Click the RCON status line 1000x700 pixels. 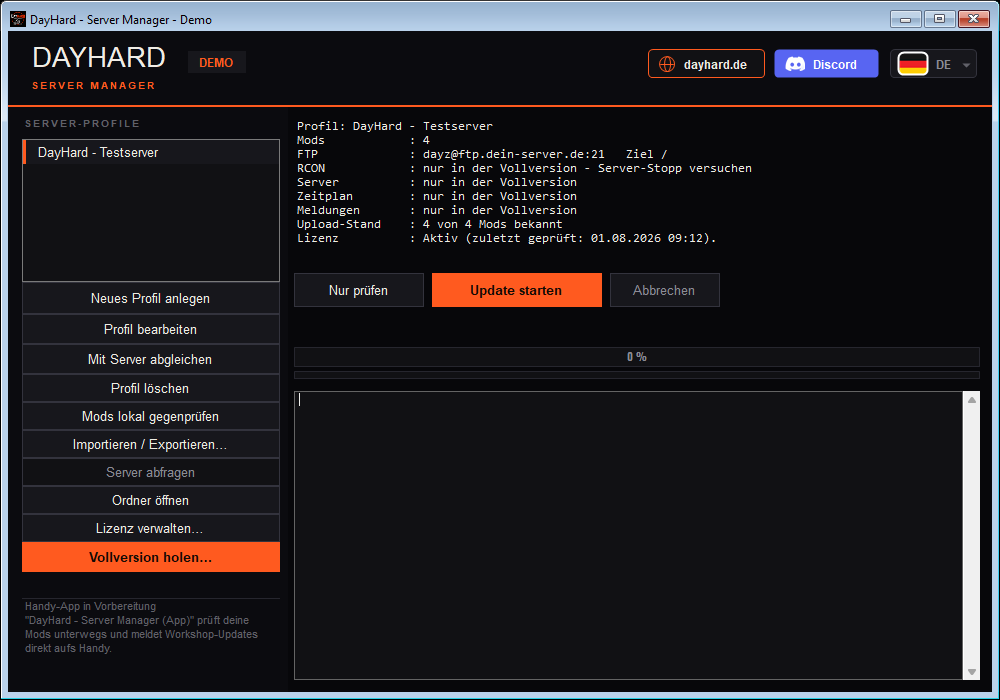pyautogui.click(x=524, y=168)
